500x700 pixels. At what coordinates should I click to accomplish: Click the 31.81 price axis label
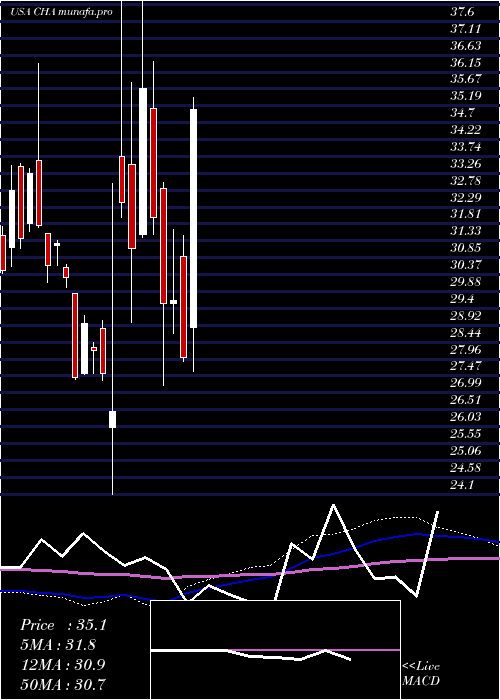(466, 214)
